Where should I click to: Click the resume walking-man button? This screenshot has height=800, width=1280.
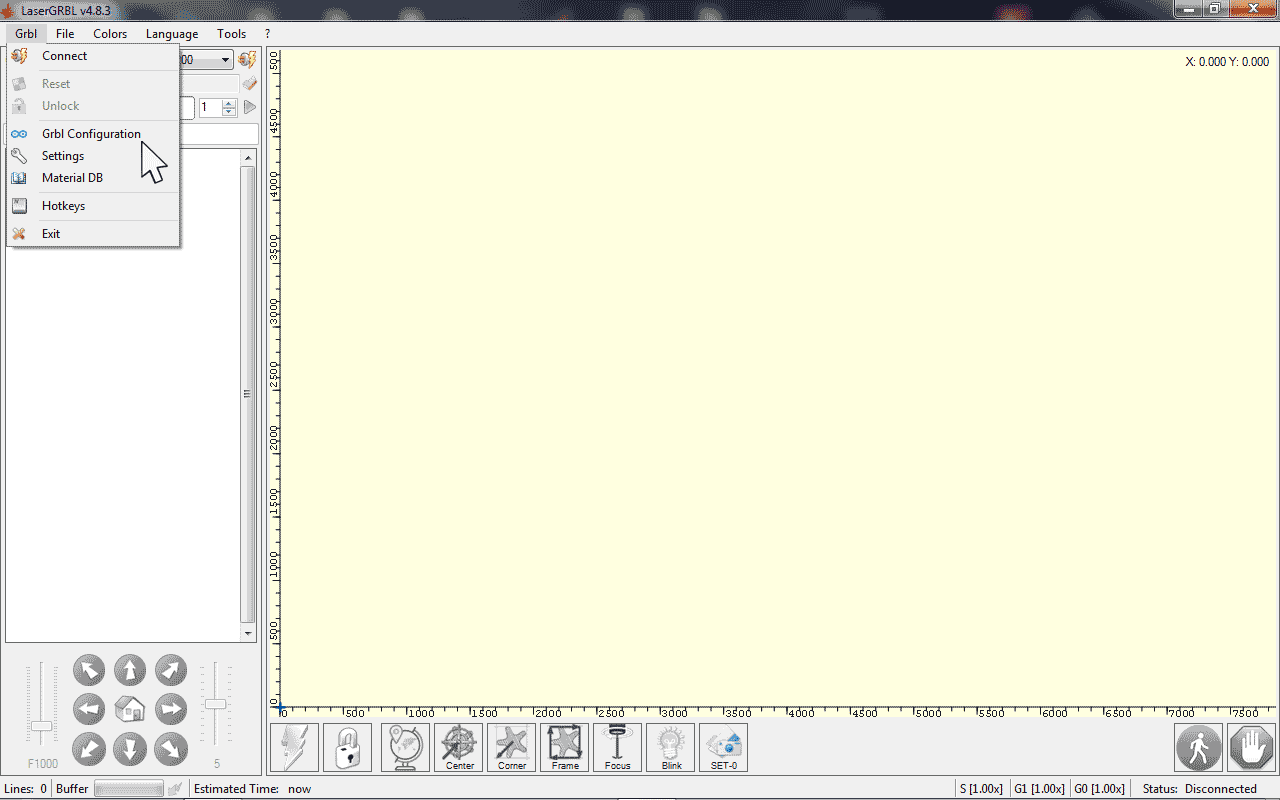click(x=1198, y=747)
